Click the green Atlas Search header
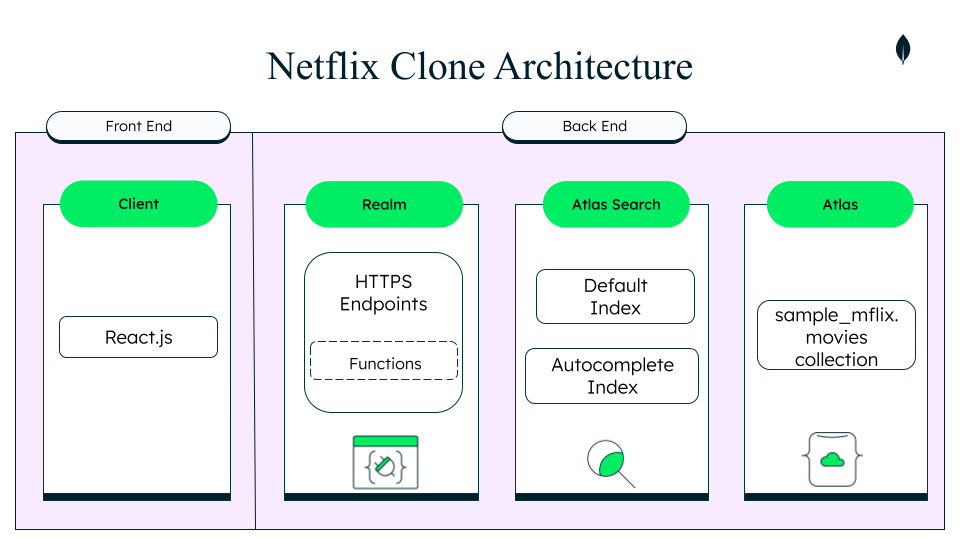The image size is (960, 540). click(x=616, y=204)
